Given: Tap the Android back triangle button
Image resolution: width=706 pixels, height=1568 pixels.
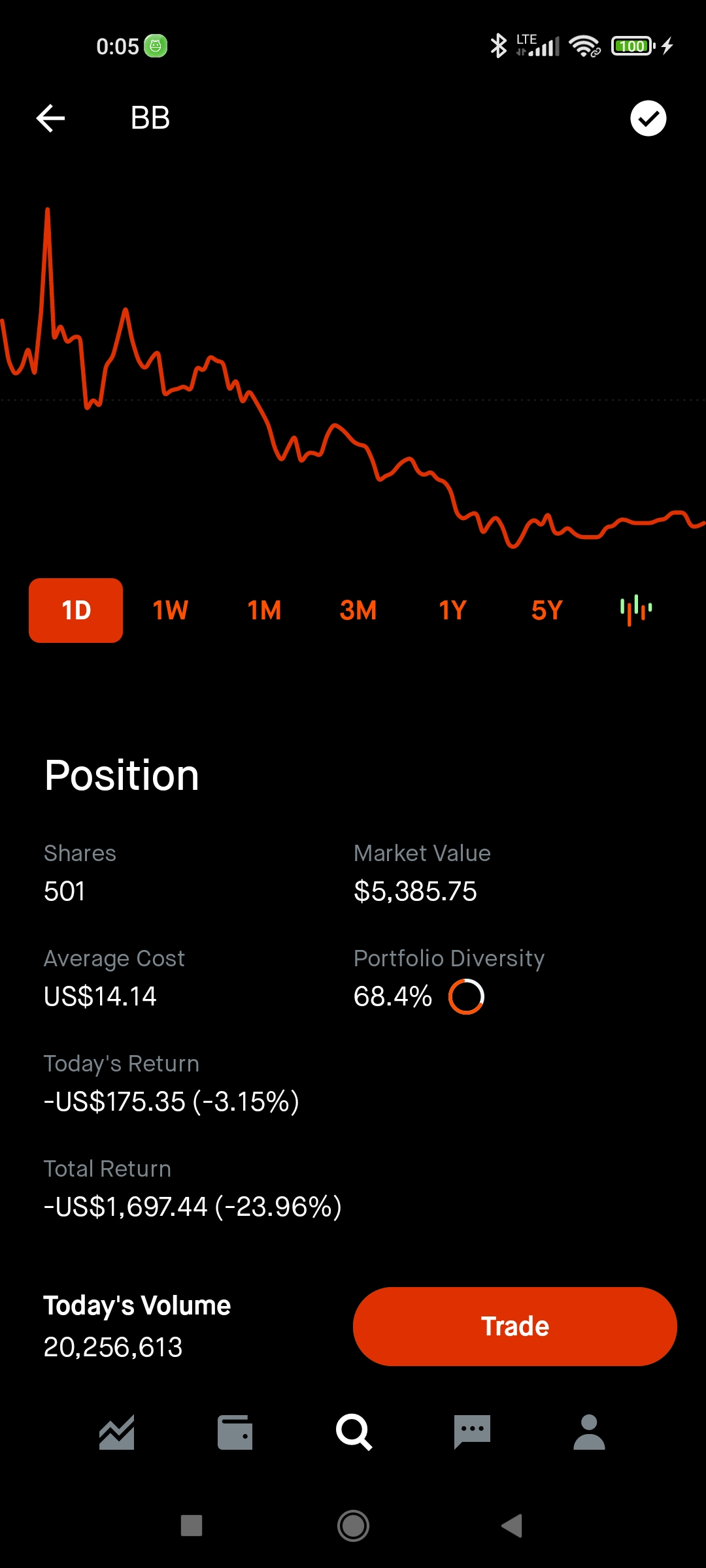Looking at the screenshot, I should 513,1526.
